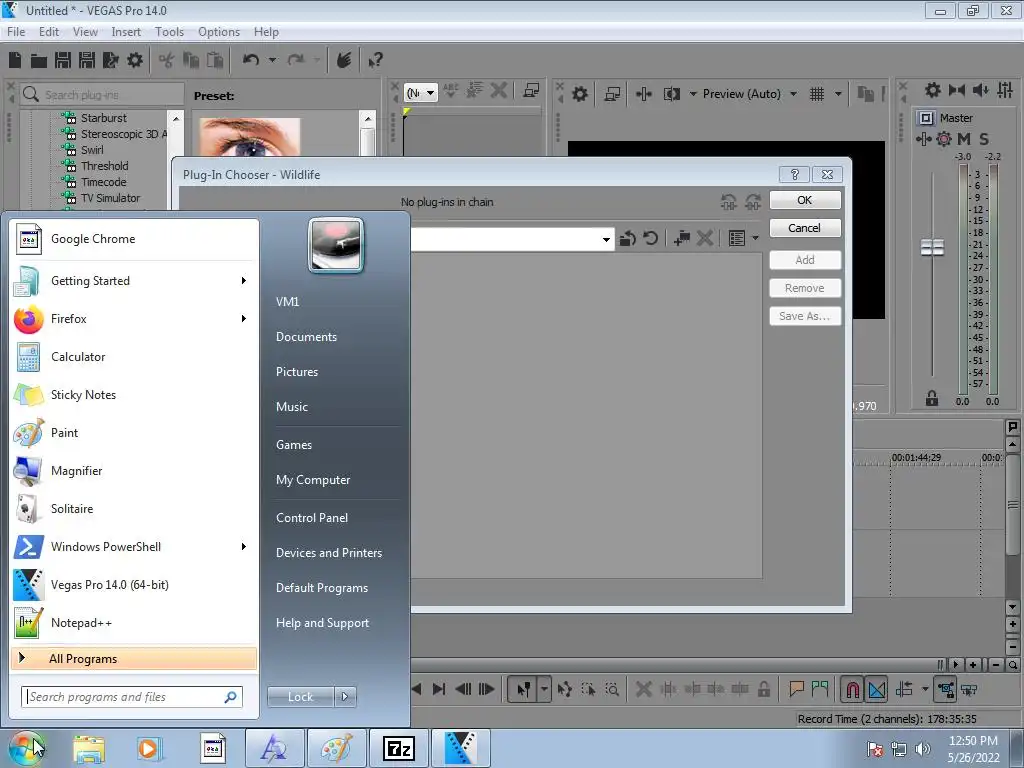1024x768 pixels.
Task: Open the View menu
Action: [85, 31]
